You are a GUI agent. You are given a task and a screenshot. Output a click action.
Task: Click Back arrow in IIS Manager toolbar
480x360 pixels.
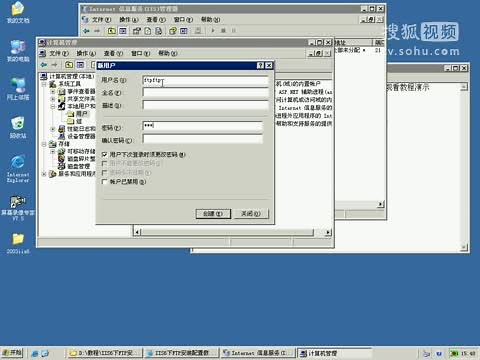pyautogui.click(x=86, y=31)
